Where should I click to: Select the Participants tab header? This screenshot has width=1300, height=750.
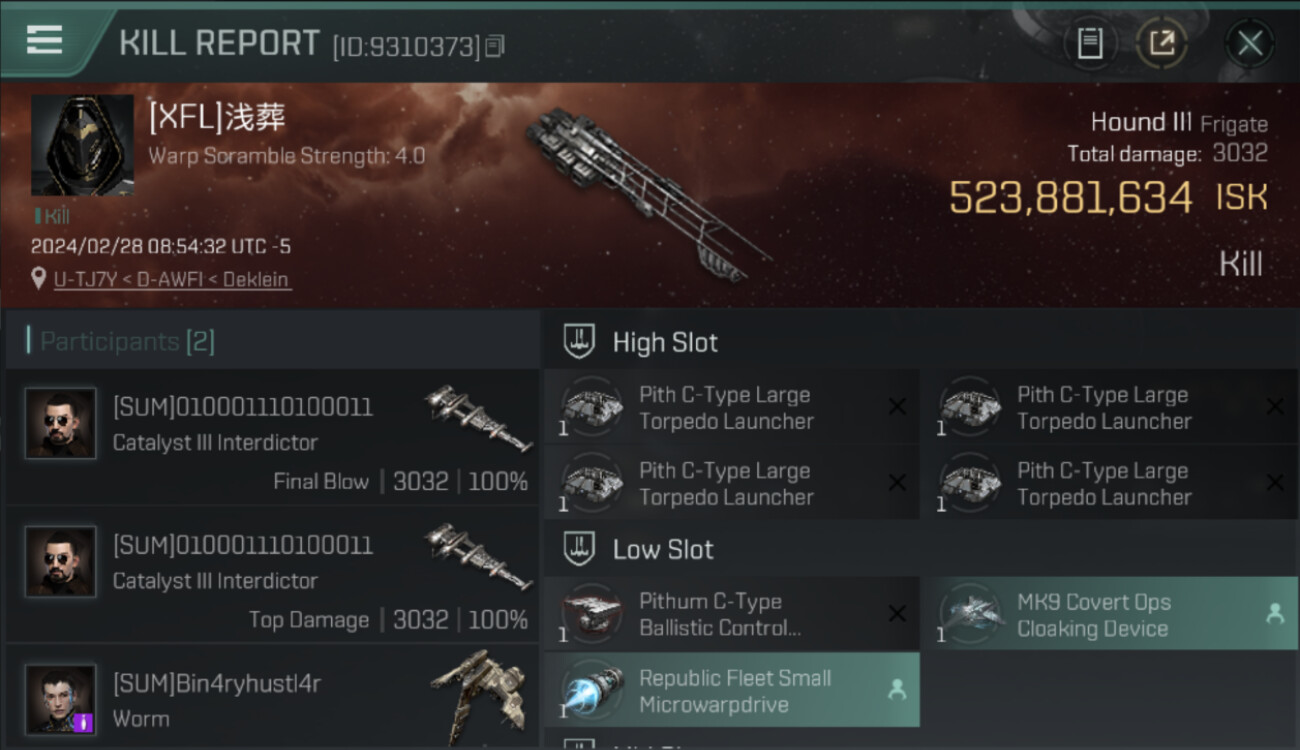click(127, 342)
